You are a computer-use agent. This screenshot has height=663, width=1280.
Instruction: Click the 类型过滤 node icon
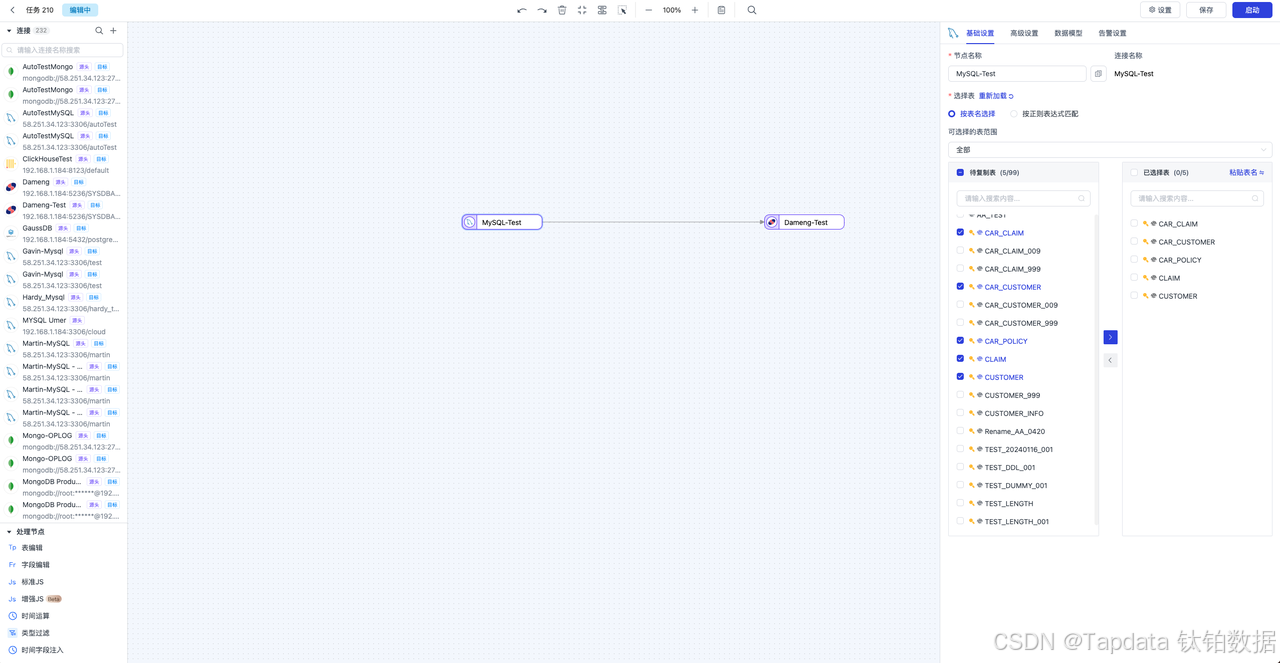pos(12,633)
